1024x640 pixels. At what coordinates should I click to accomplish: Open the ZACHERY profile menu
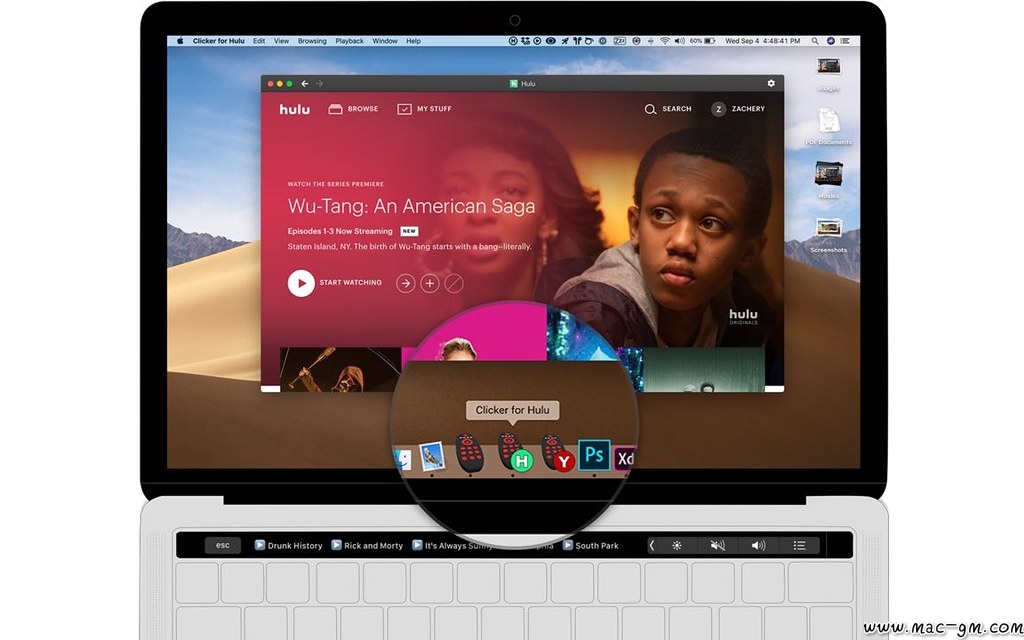click(x=748, y=109)
